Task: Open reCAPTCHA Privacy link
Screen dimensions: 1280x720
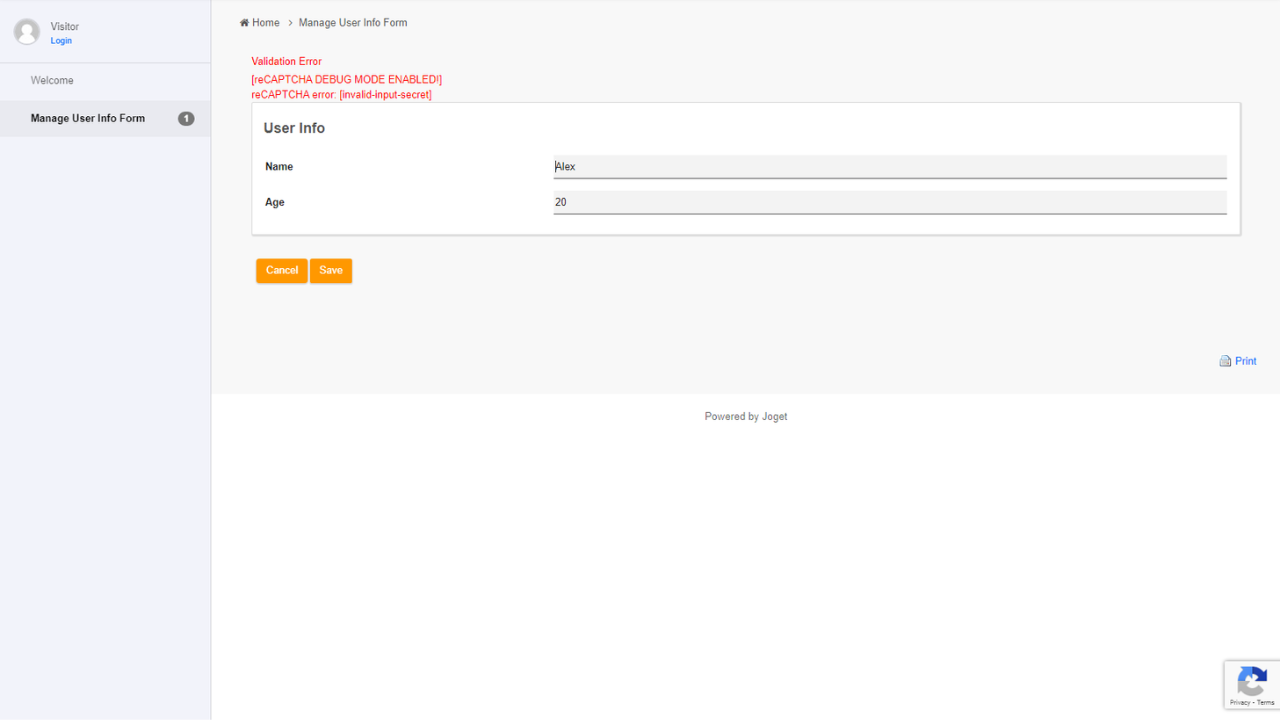Action: click(x=1239, y=703)
